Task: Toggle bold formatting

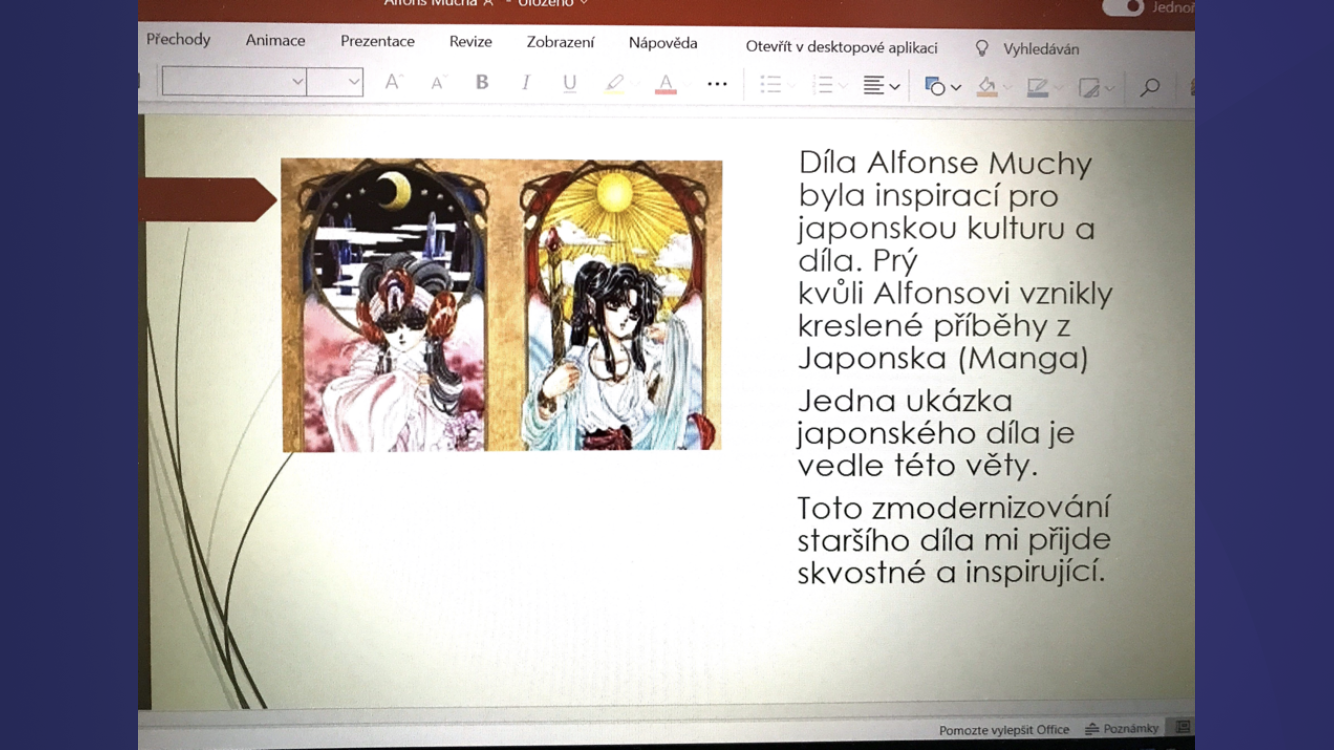Action: (x=482, y=83)
